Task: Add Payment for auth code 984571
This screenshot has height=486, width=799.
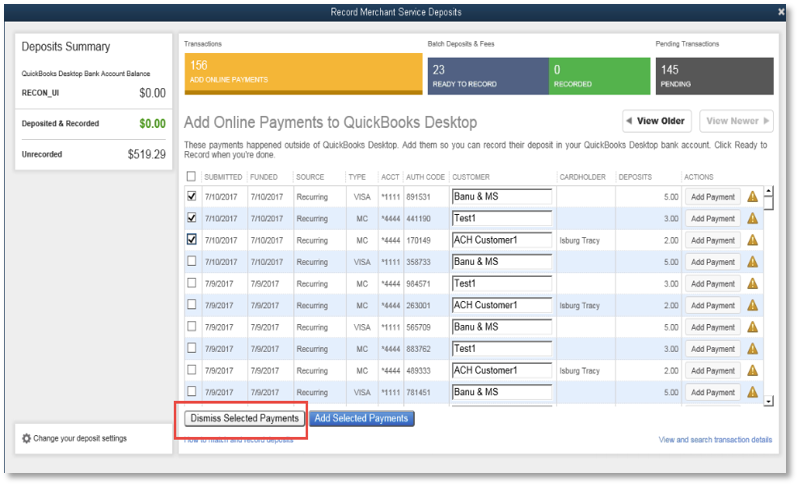Action: coord(712,284)
